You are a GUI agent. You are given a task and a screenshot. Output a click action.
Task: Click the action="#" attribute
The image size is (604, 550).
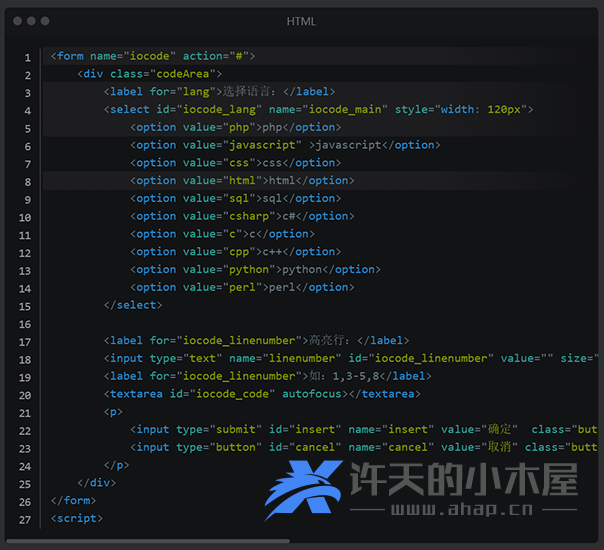click(216, 56)
